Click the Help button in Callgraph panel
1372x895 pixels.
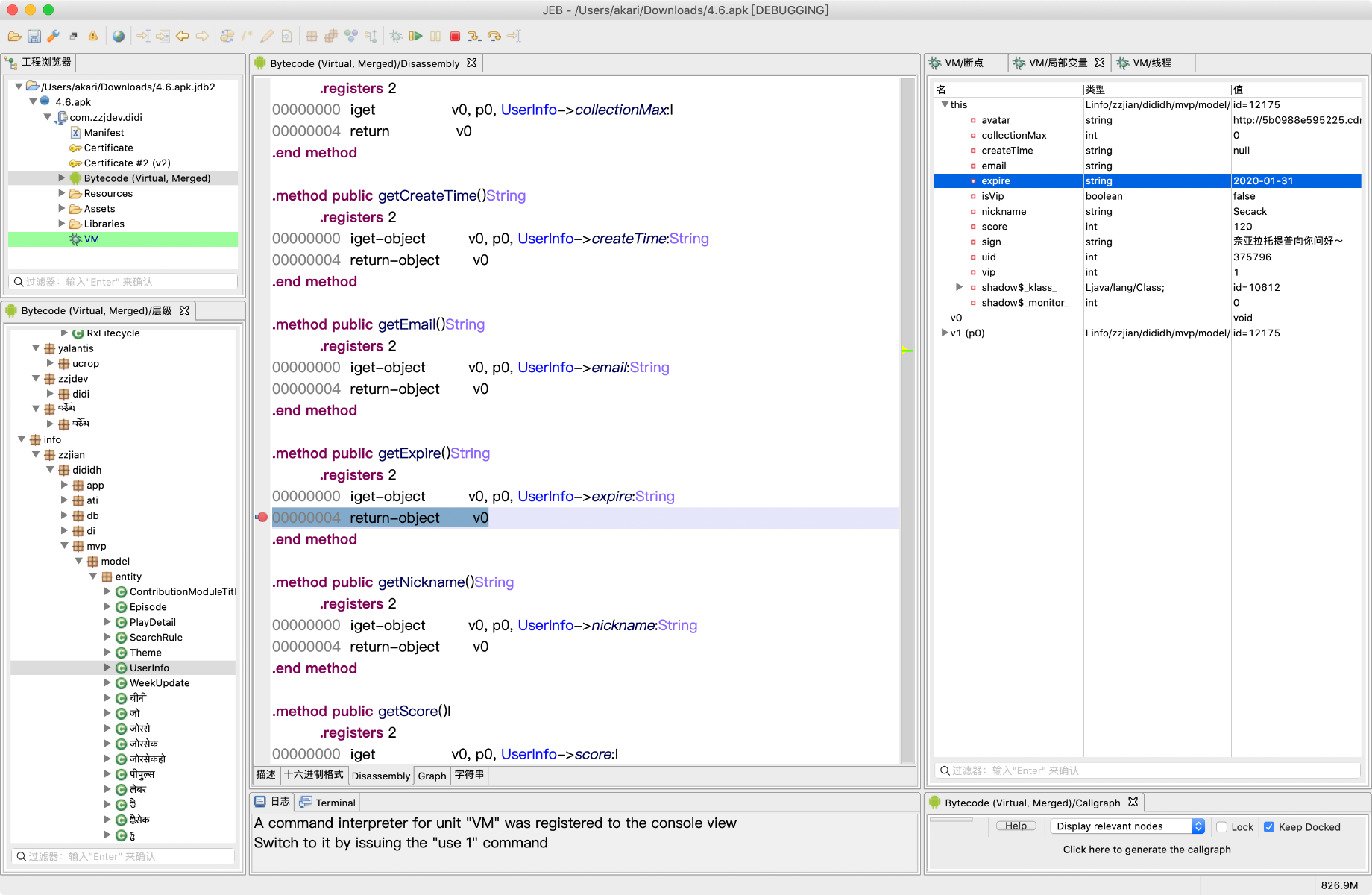(x=1016, y=826)
